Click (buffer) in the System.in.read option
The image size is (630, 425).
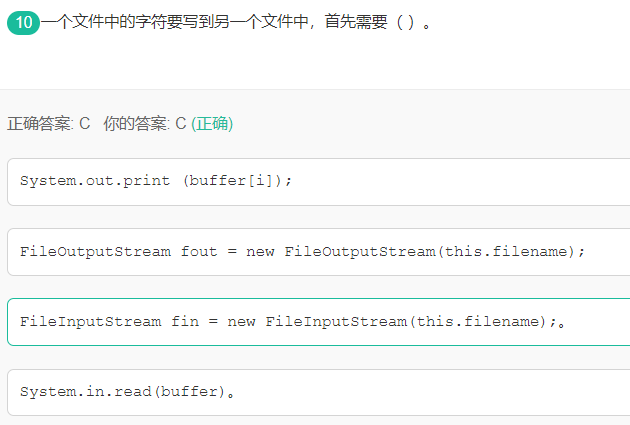(189, 392)
